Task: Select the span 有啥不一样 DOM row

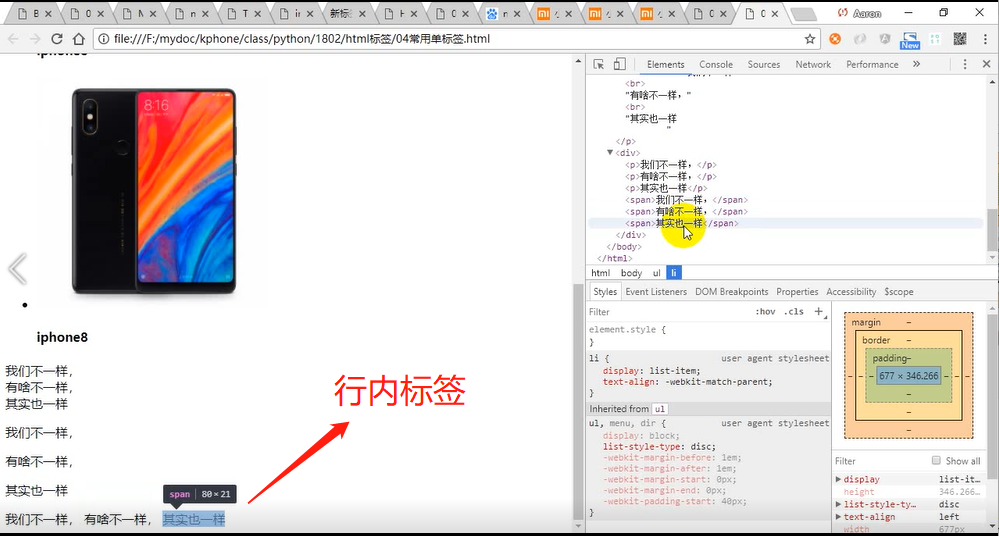Action: pyautogui.click(x=785, y=212)
